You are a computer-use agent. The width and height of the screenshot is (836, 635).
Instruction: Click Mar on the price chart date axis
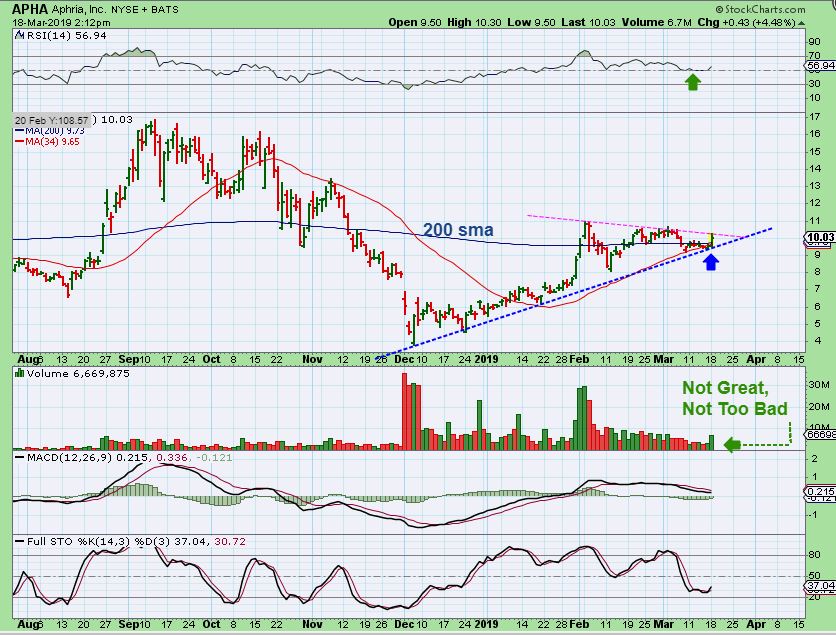663,359
